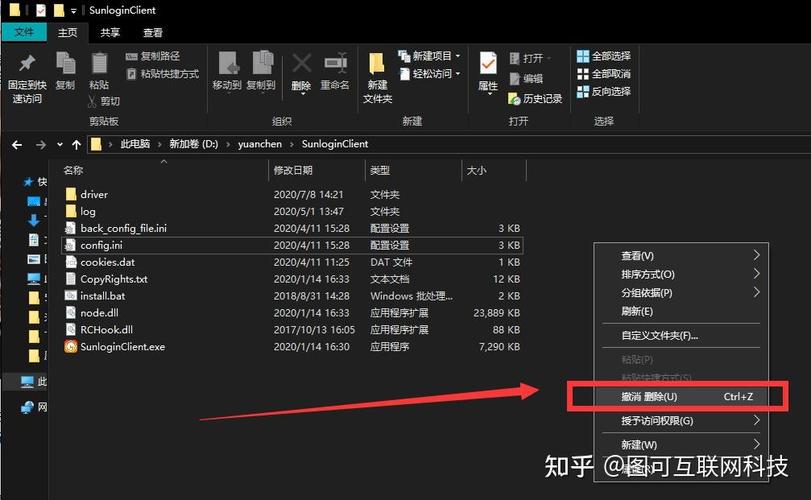
Task: Click the Move to (移动到) icon
Action: pos(228,63)
